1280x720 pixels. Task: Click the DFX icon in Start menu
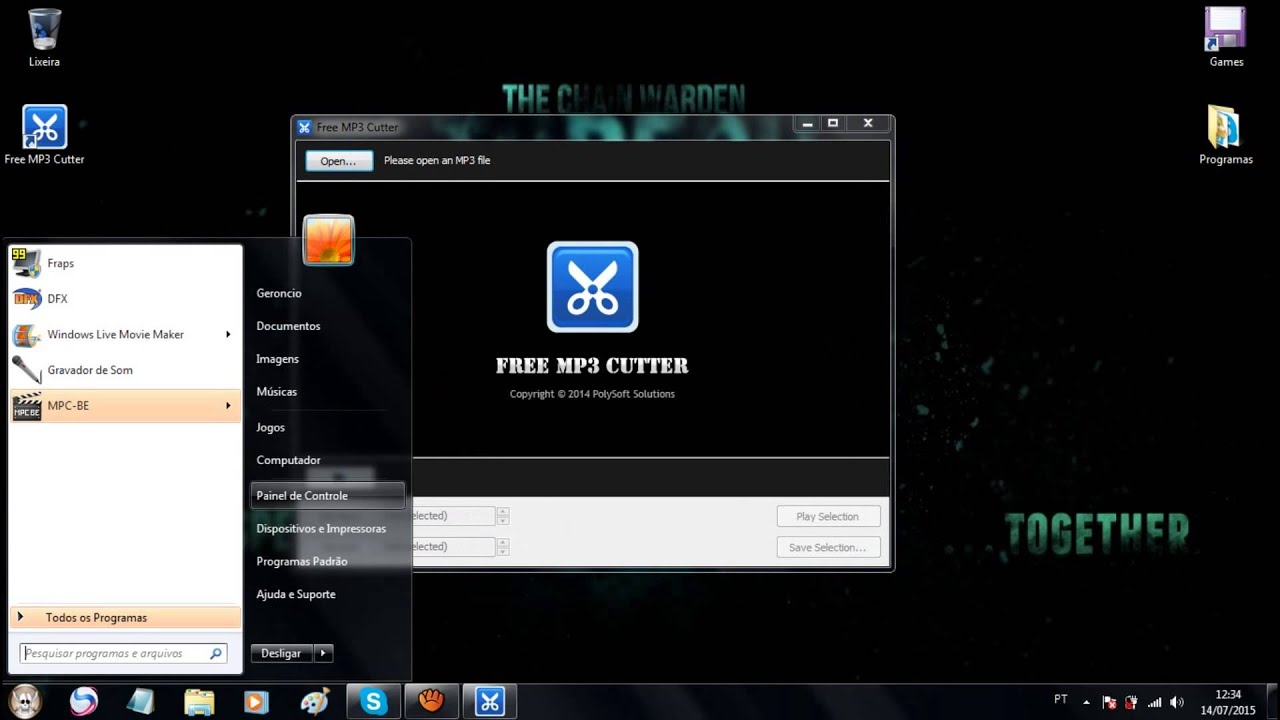[x=27, y=299]
